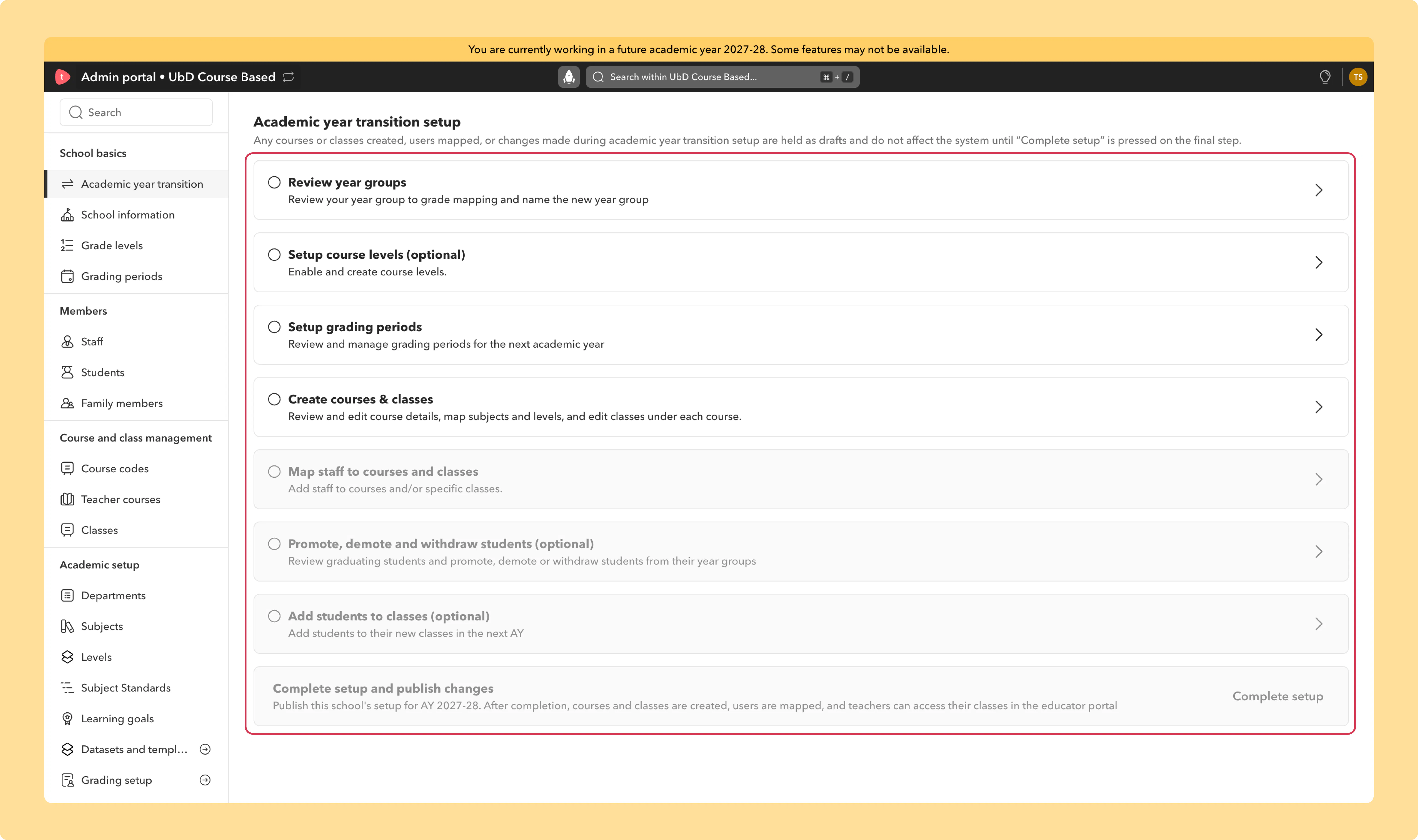1418x840 pixels.
Task: Click the Grading setup arrow icon
Action: 205,780
